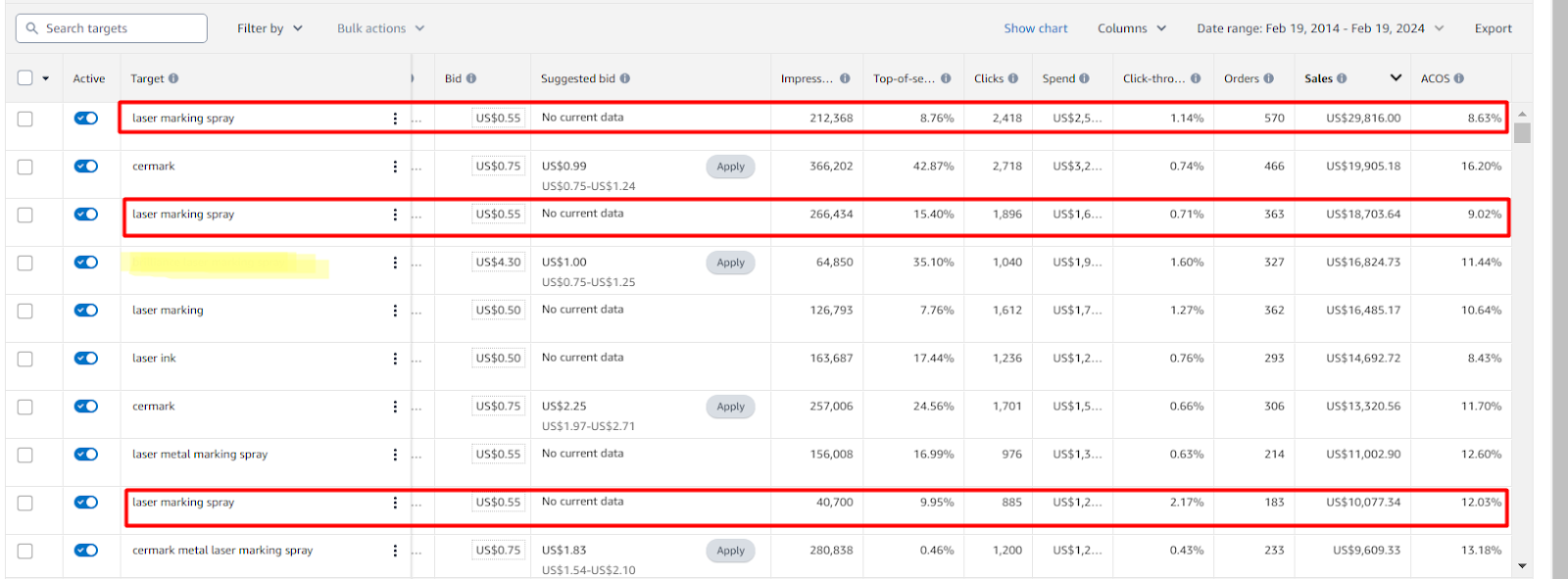The height and width of the screenshot is (579, 1568).
Task: Click the table scrollbar down arrow
Action: pos(1522,565)
